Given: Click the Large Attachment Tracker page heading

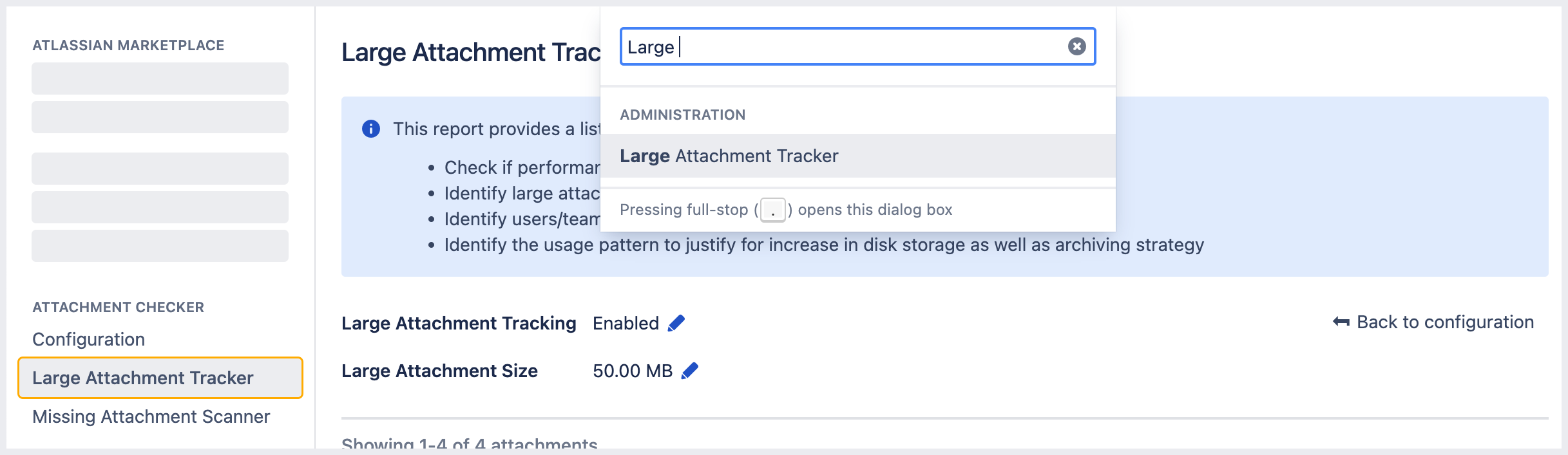Looking at the screenshot, I should coord(470,52).
